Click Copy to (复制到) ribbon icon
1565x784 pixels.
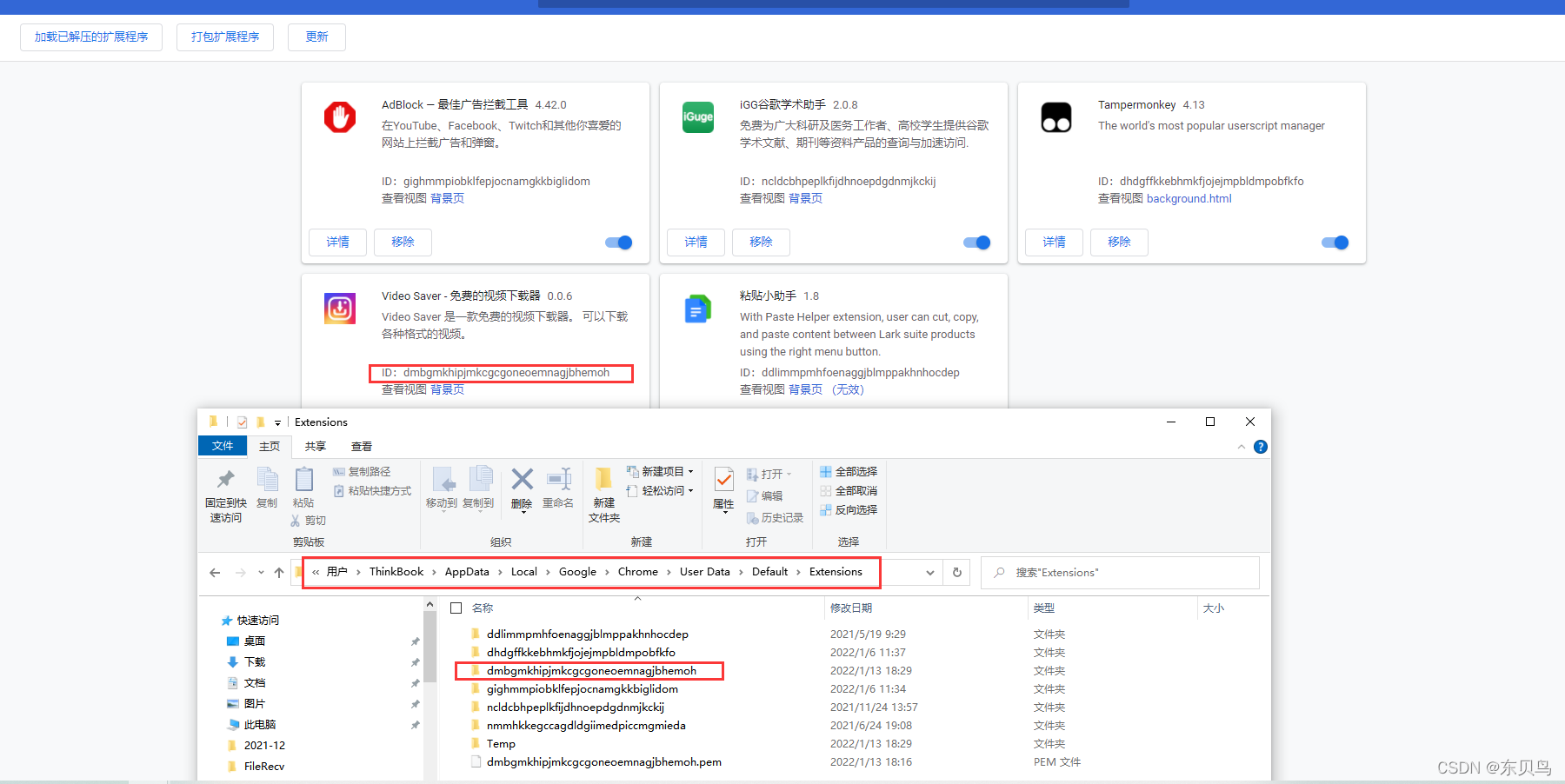[x=480, y=479]
